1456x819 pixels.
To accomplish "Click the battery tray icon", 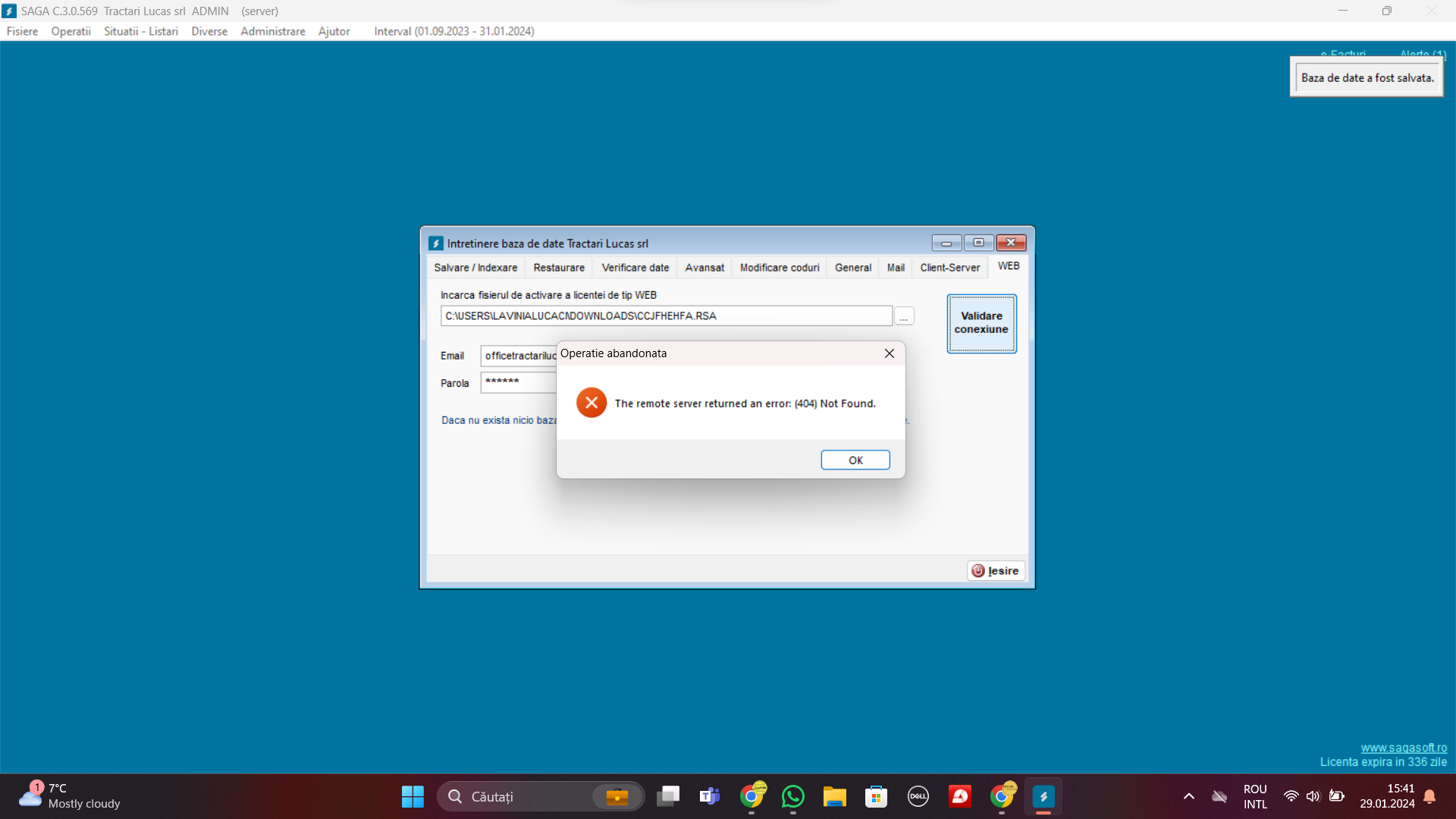I will point(1337,796).
